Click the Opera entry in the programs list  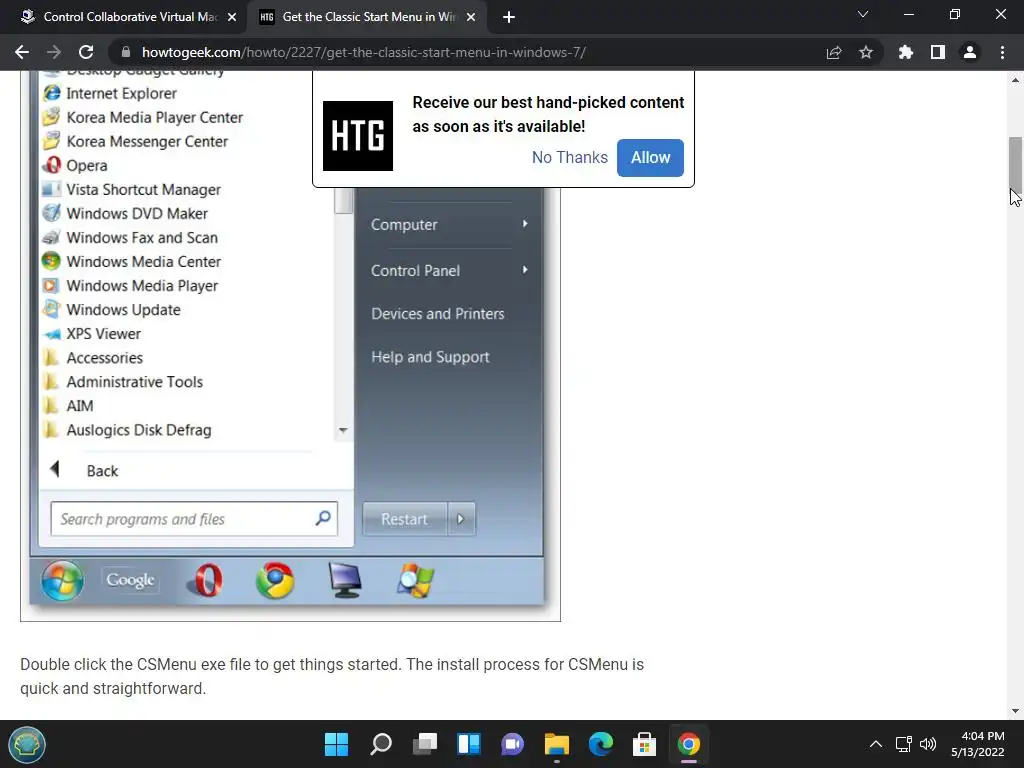tap(74, 165)
